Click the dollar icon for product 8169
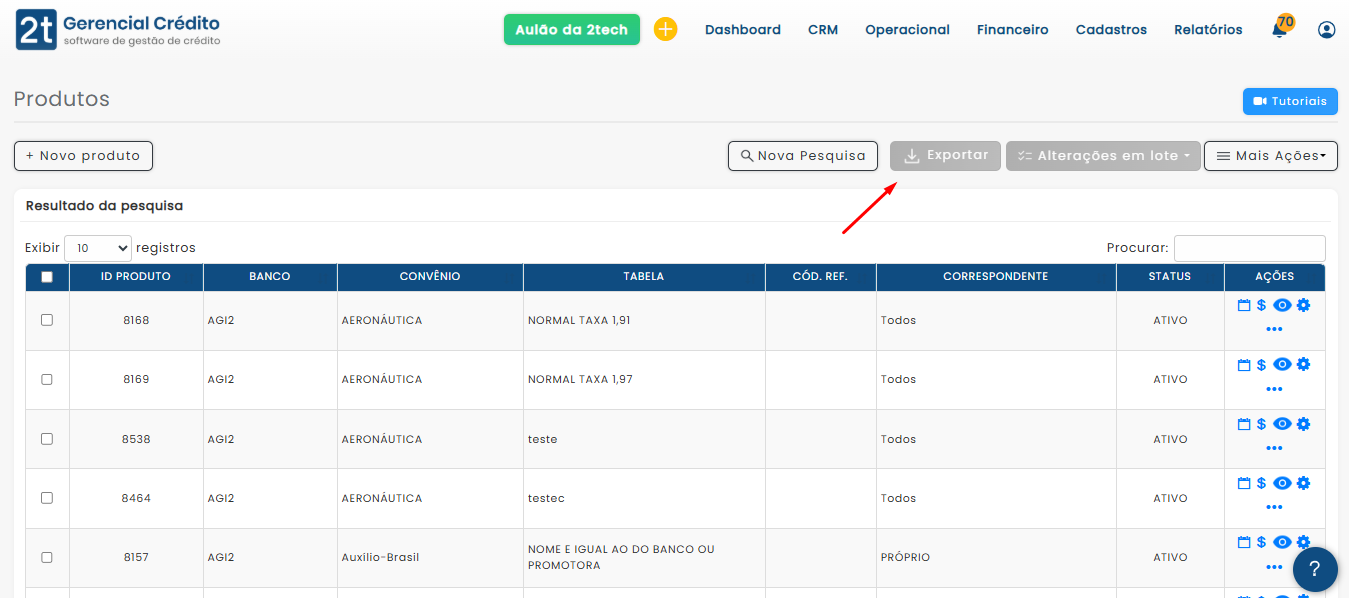1349x598 pixels. coord(1261,365)
